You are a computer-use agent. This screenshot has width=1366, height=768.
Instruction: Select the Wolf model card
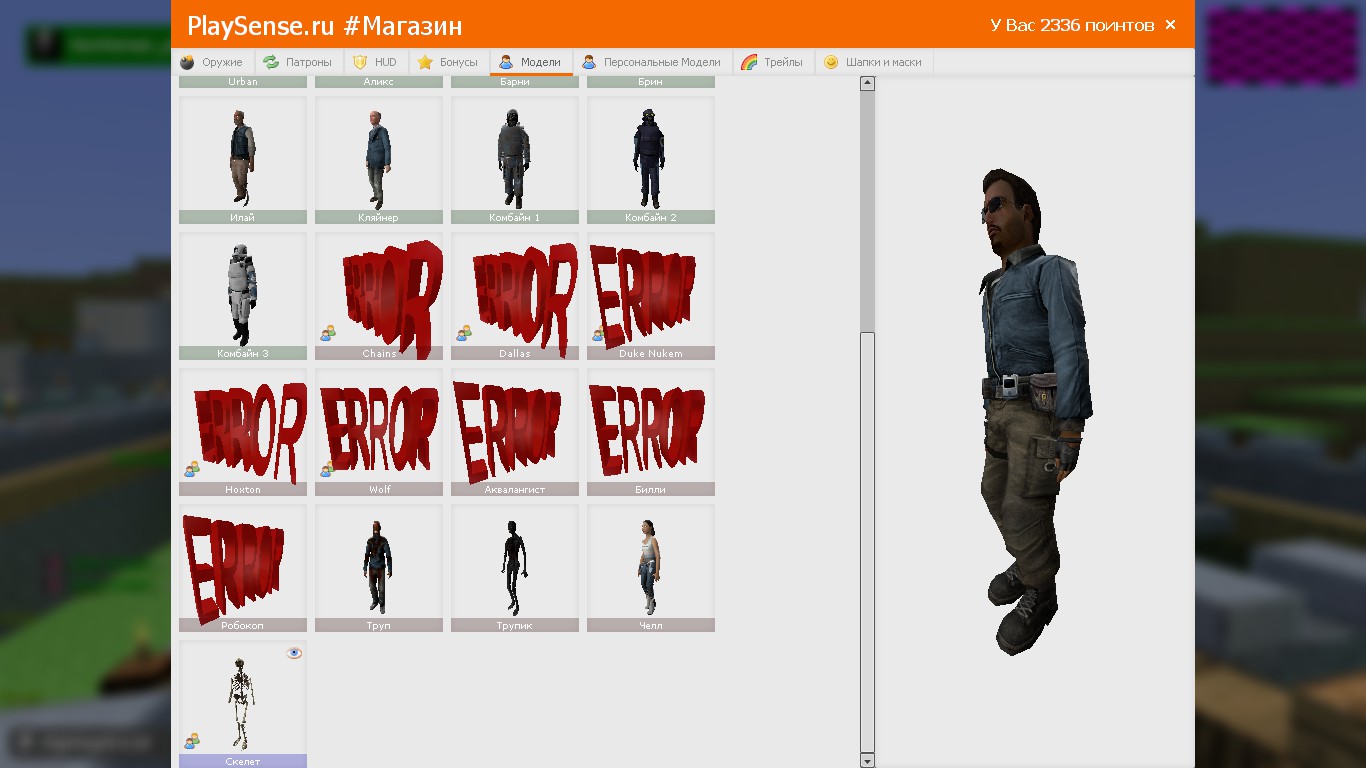click(379, 432)
